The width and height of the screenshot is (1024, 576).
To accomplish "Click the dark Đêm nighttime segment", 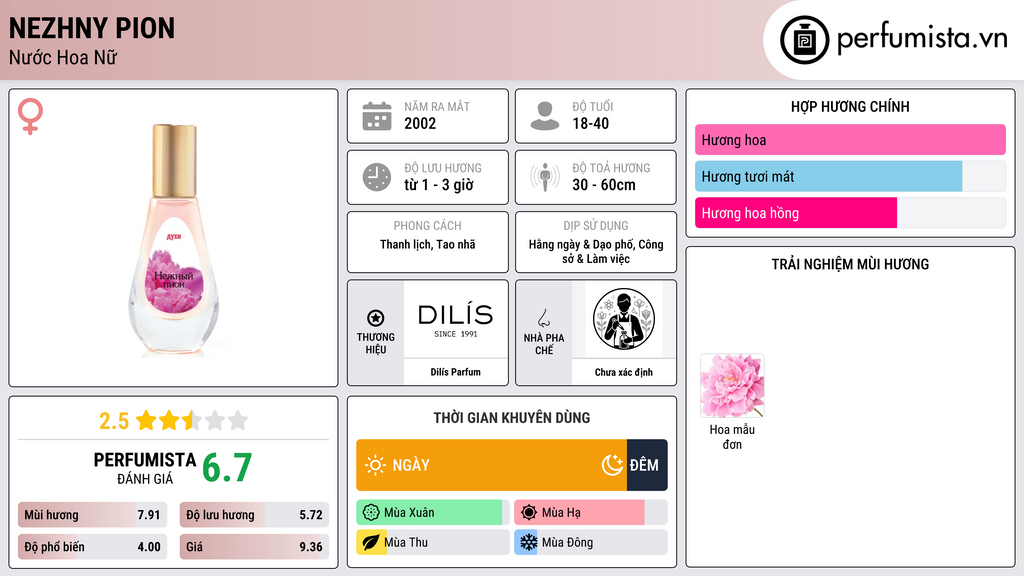I will click(x=647, y=465).
